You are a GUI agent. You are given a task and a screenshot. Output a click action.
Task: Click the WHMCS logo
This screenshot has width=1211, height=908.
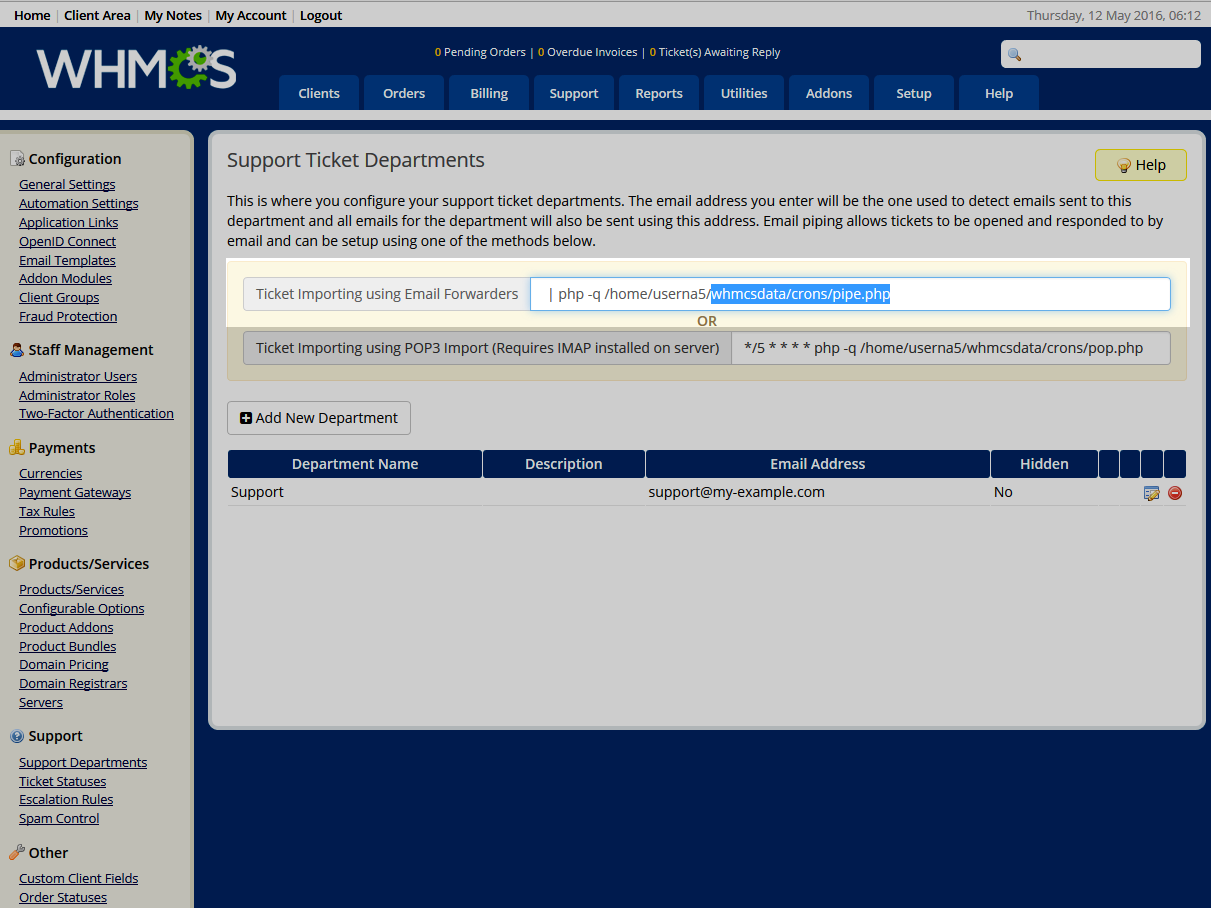[x=137, y=68]
